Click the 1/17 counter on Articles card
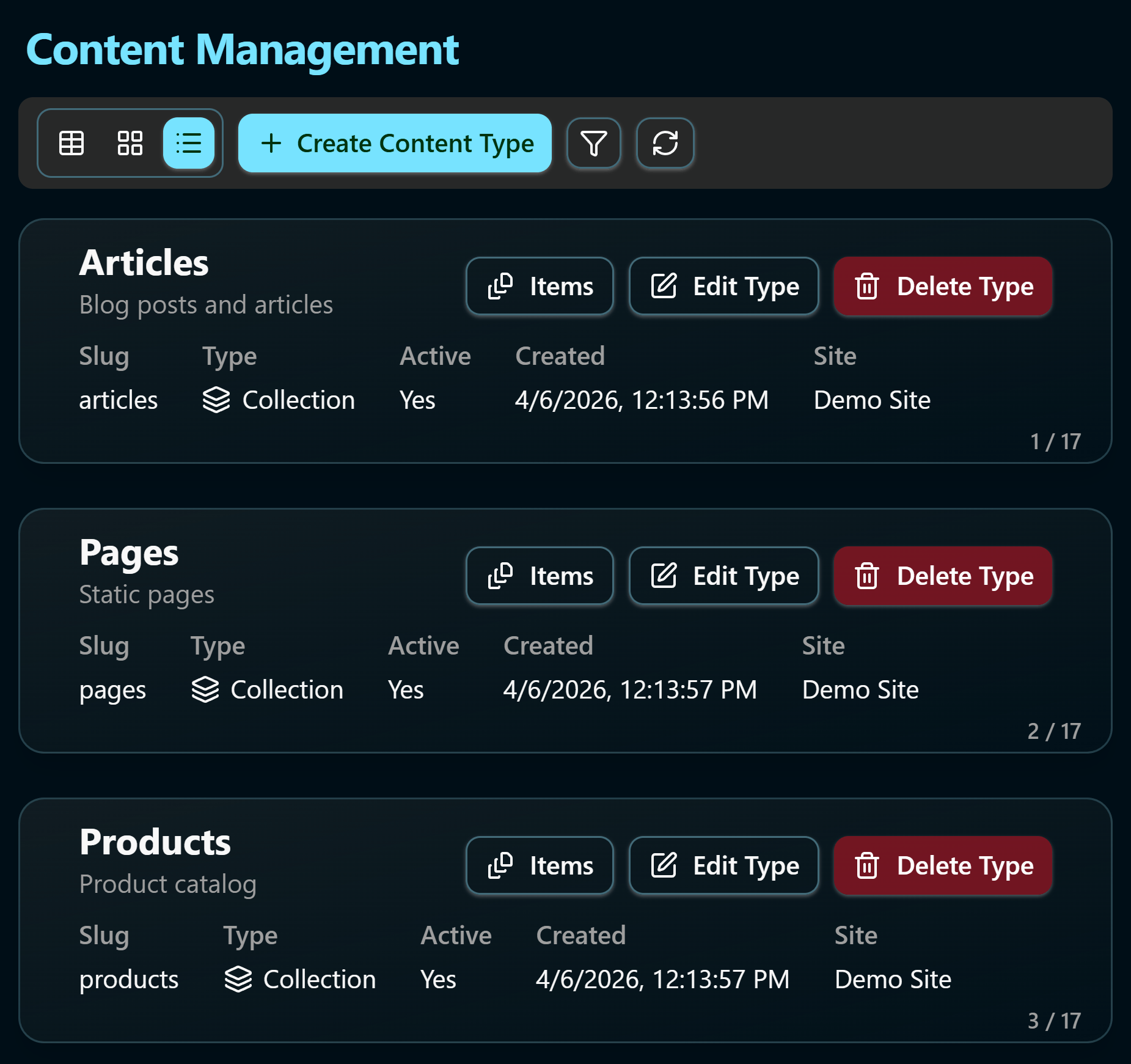 [x=1055, y=441]
